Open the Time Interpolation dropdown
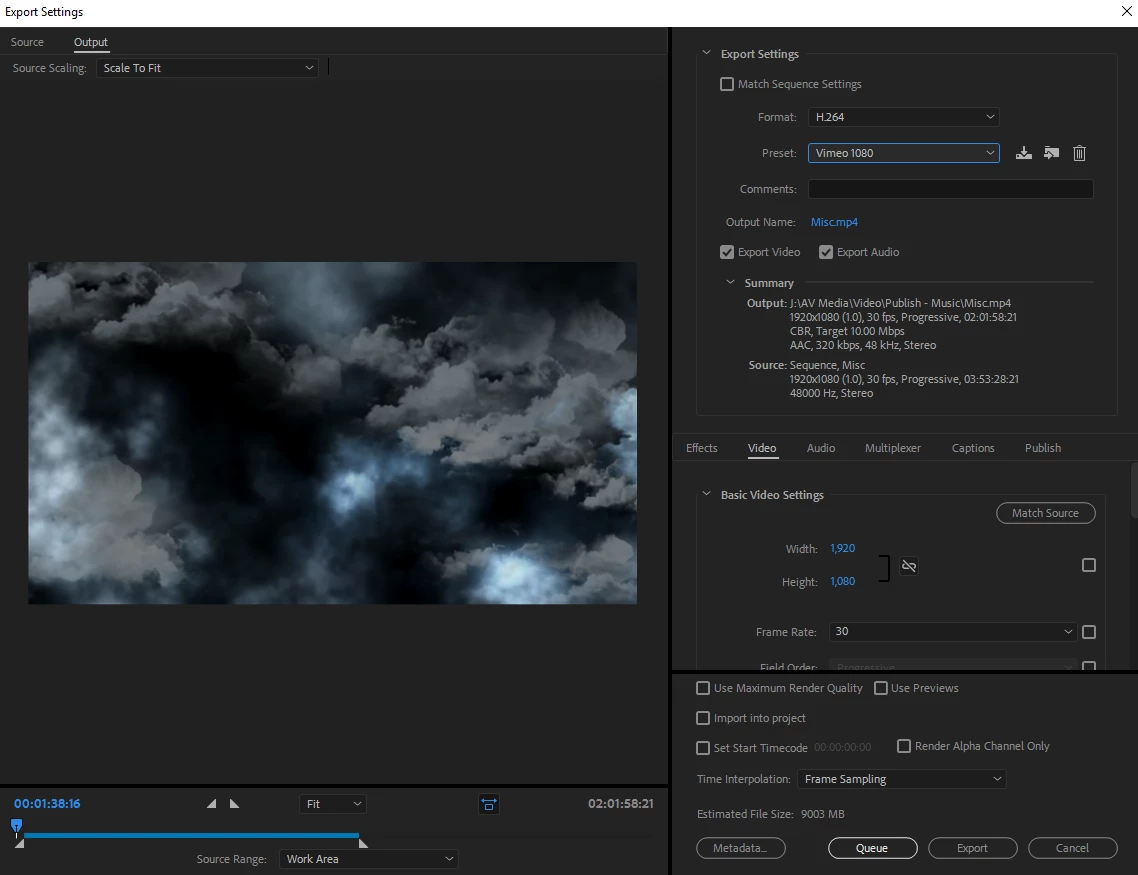 tap(901, 779)
